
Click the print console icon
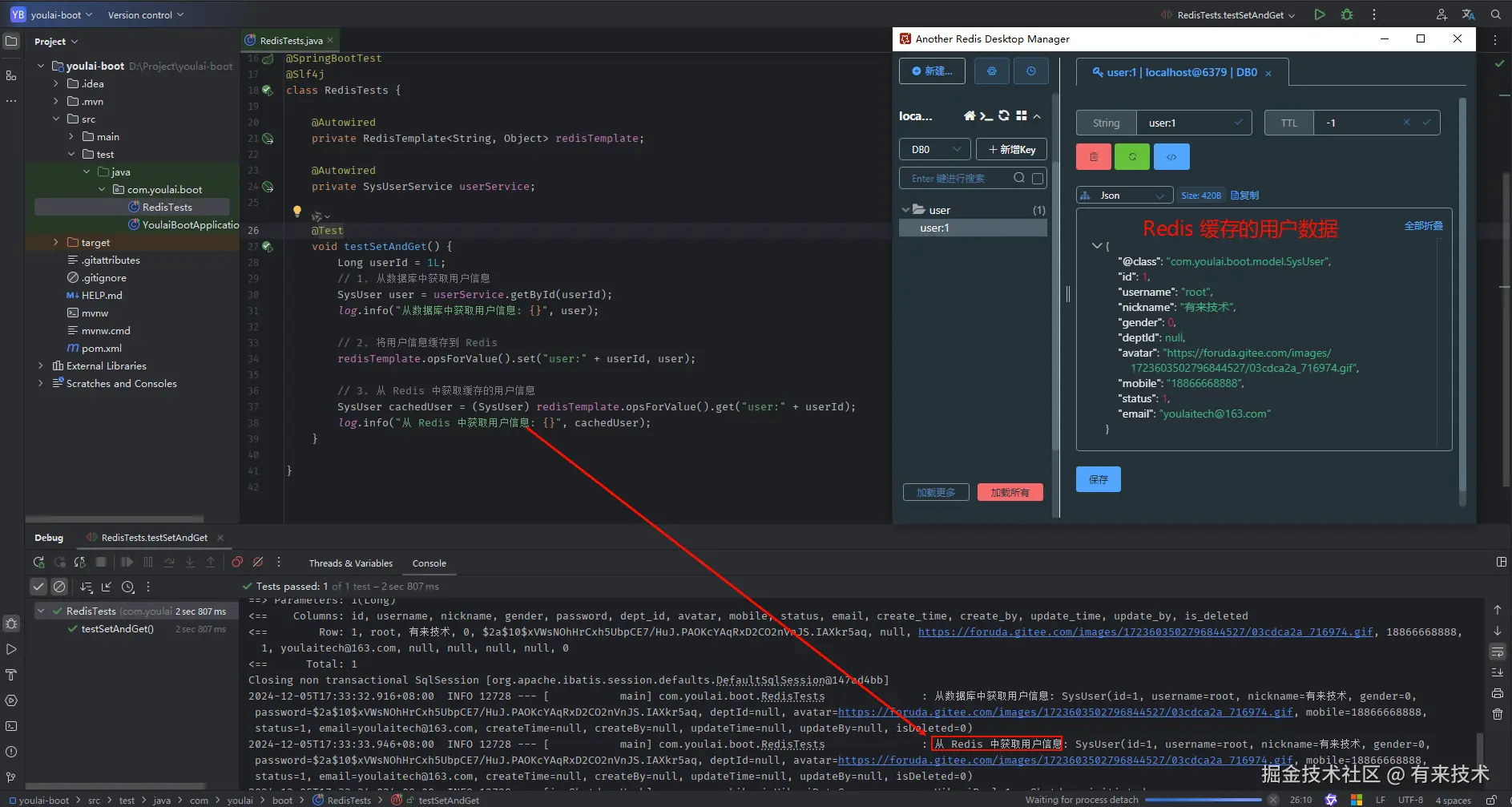1498,693
